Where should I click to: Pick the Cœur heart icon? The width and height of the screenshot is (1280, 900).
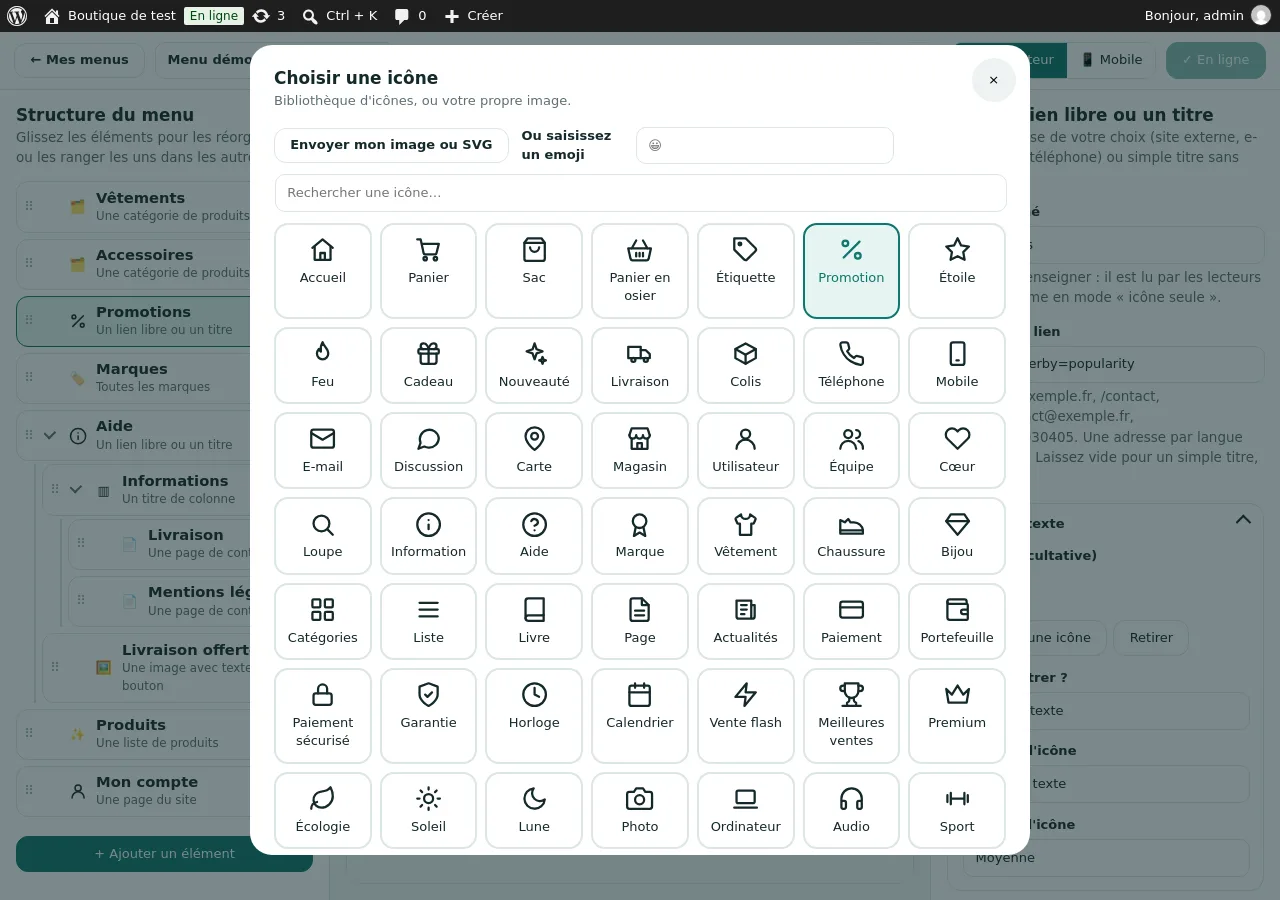pyautogui.click(x=957, y=451)
